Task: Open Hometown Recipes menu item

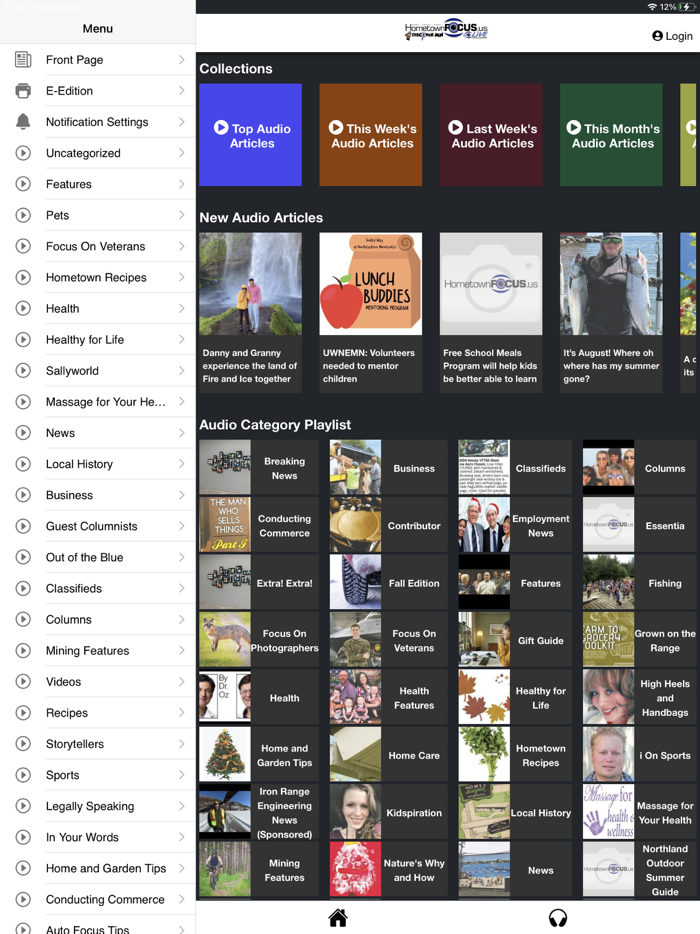Action: click(98, 278)
